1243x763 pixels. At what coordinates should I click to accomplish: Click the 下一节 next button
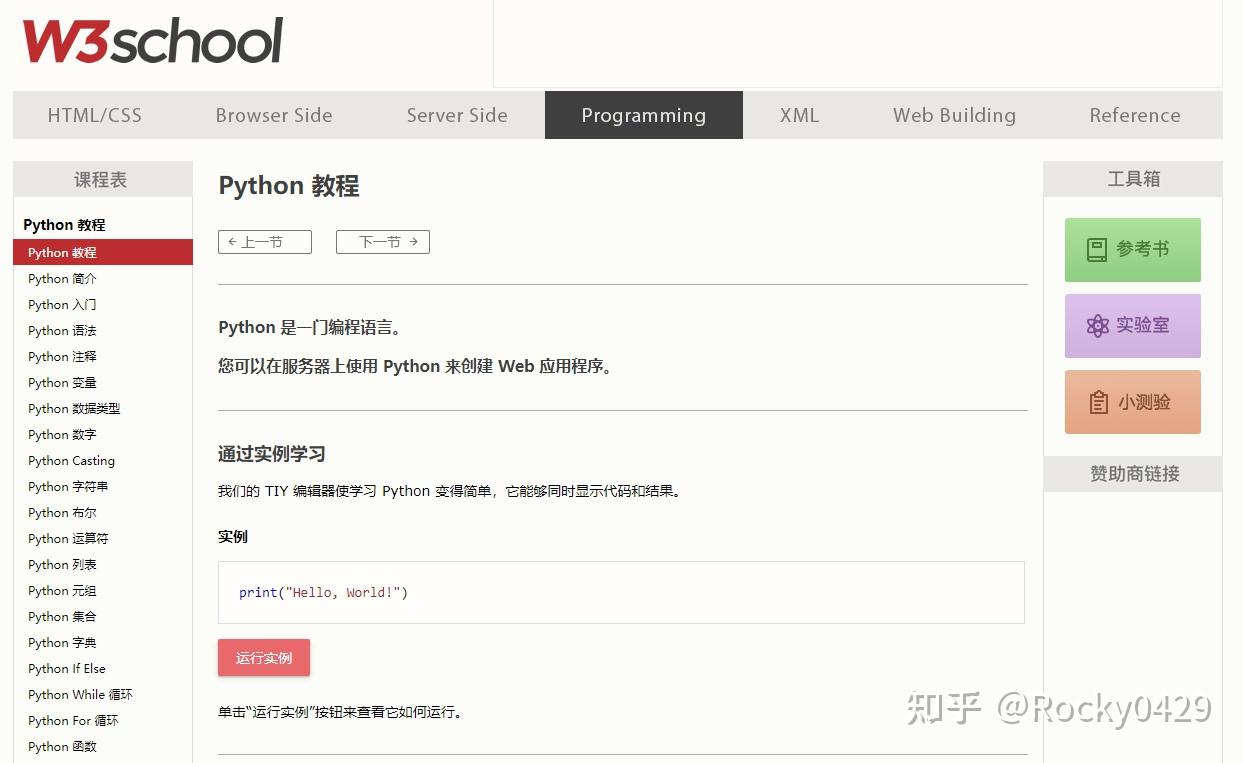pos(382,241)
